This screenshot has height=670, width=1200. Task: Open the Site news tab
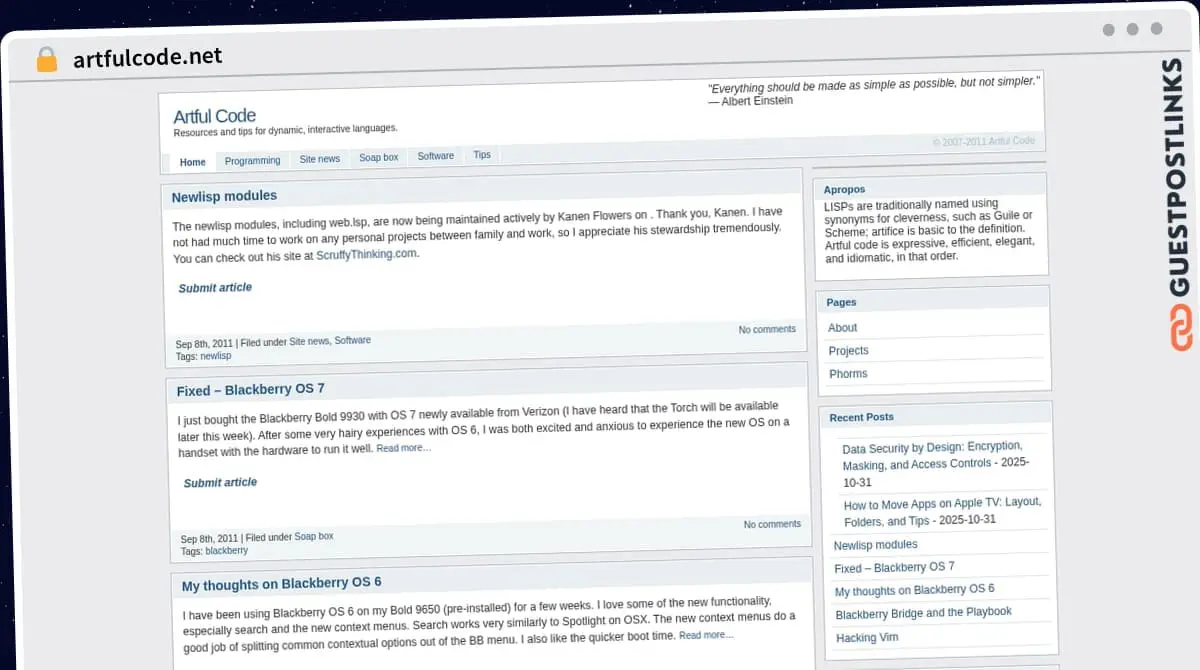320,159
